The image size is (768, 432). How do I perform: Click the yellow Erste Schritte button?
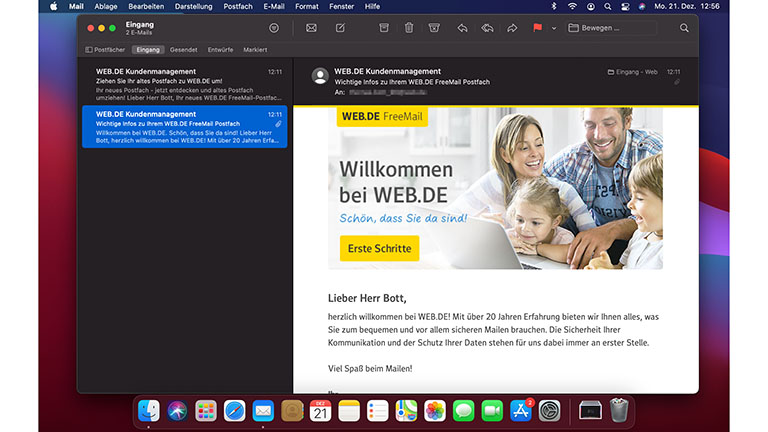tap(379, 248)
